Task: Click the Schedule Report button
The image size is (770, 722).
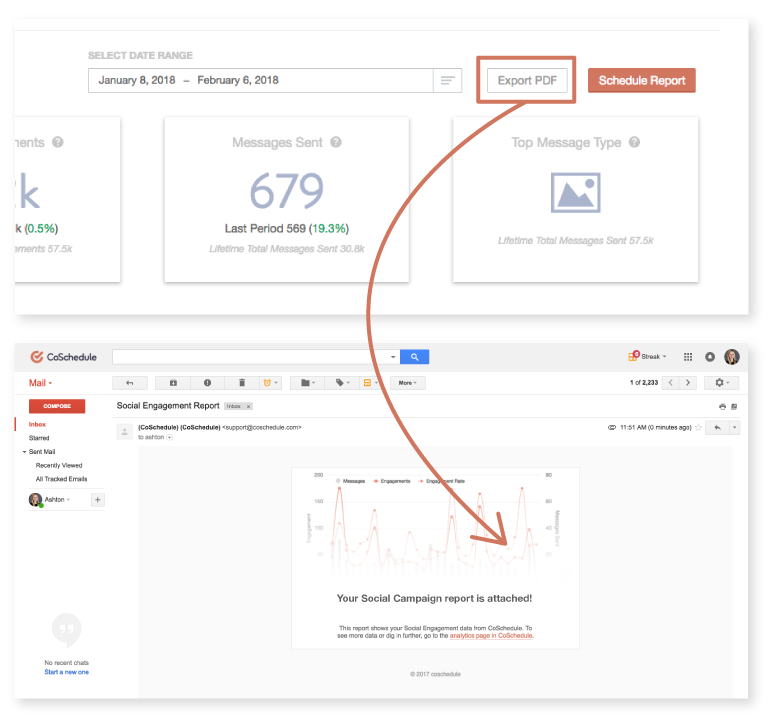Action: [x=641, y=80]
